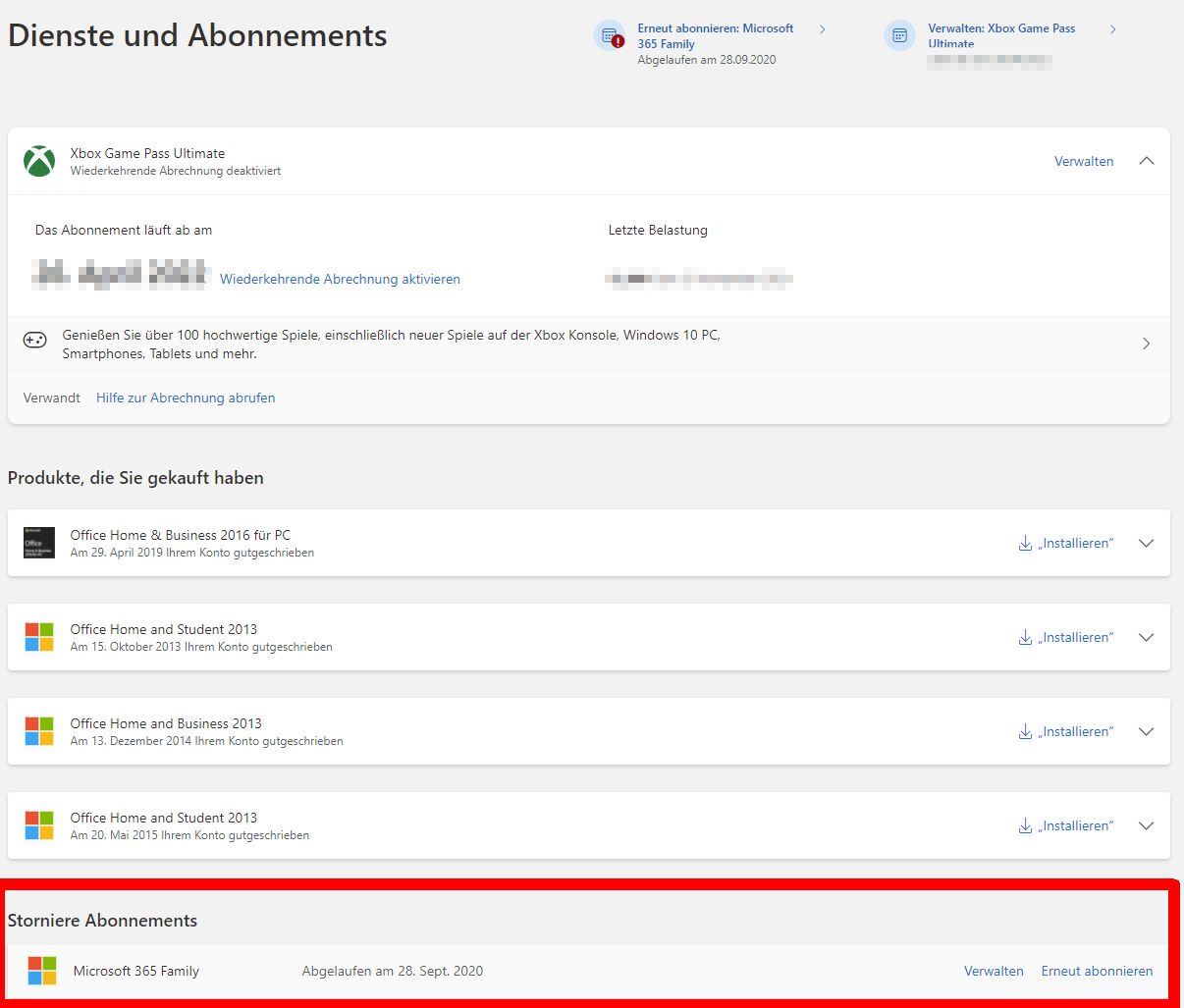
Task: Click Installieren for Office Home and Student 2013 October 2013
Action: point(1077,637)
